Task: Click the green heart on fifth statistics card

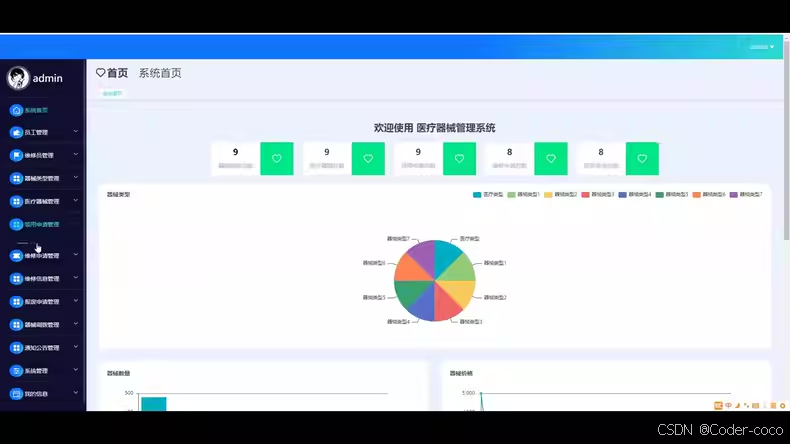Action: click(642, 159)
